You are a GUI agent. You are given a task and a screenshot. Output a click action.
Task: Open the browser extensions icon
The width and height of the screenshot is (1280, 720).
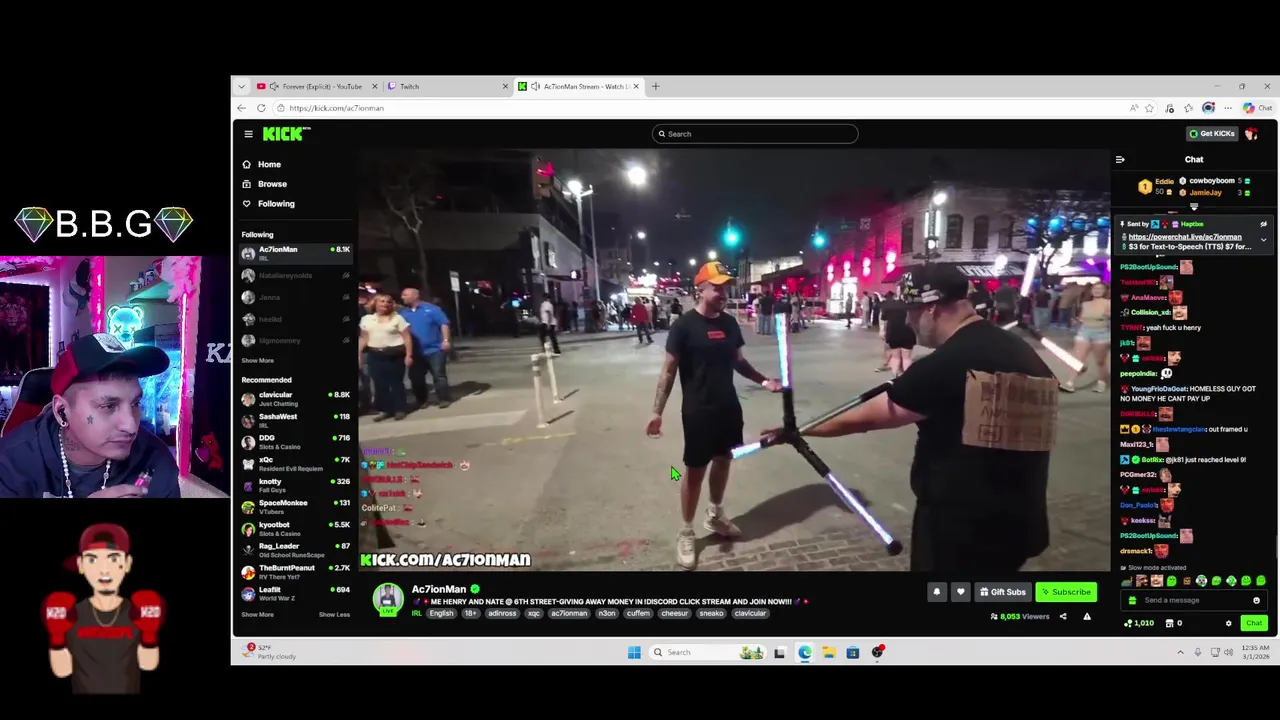pyautogui.click(x=1169, y=108)
